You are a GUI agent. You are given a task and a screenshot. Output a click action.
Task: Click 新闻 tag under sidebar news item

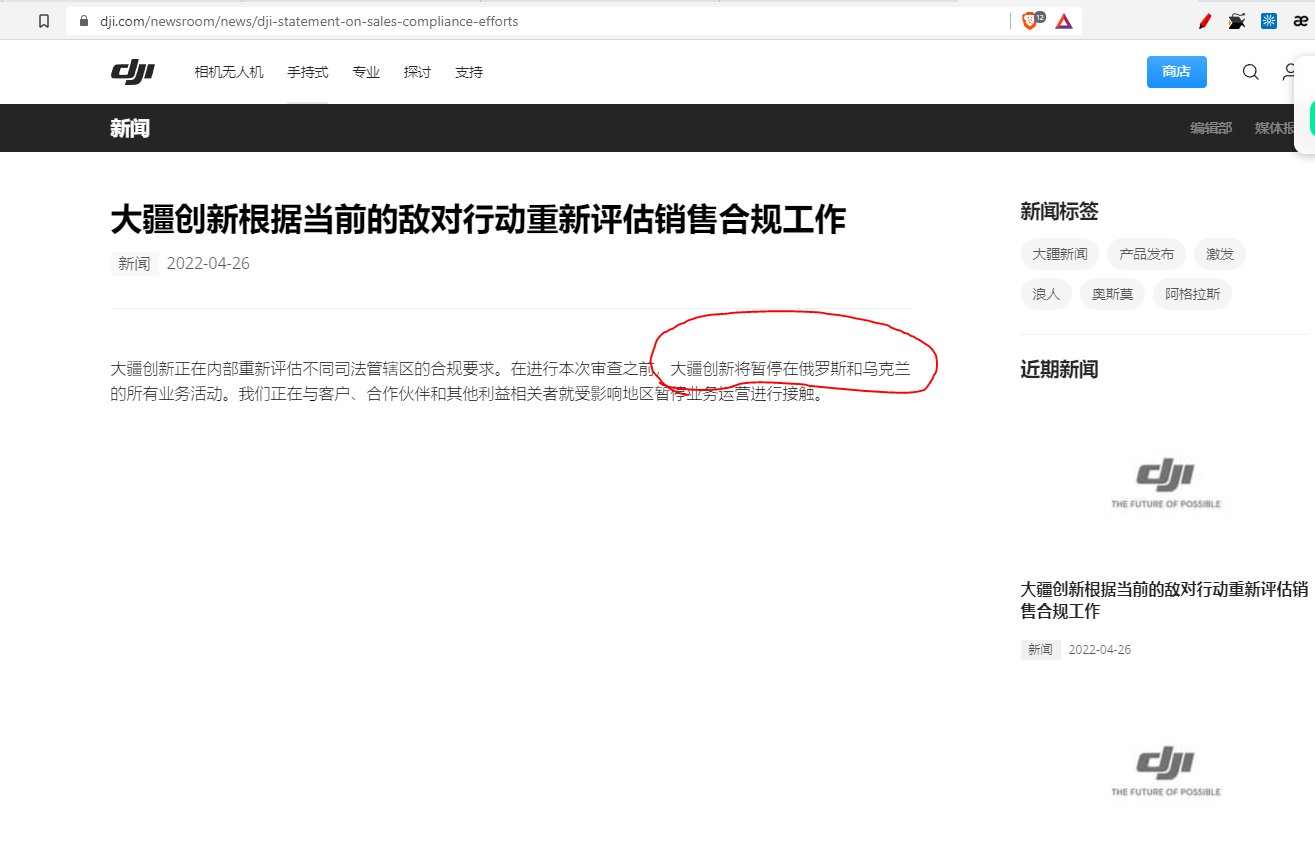coord(1040,649)
